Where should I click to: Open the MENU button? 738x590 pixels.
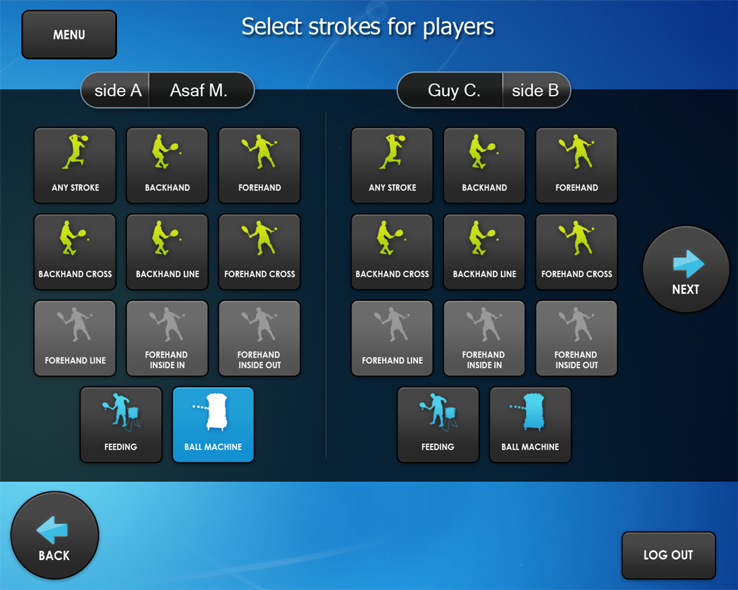point(69,35)
